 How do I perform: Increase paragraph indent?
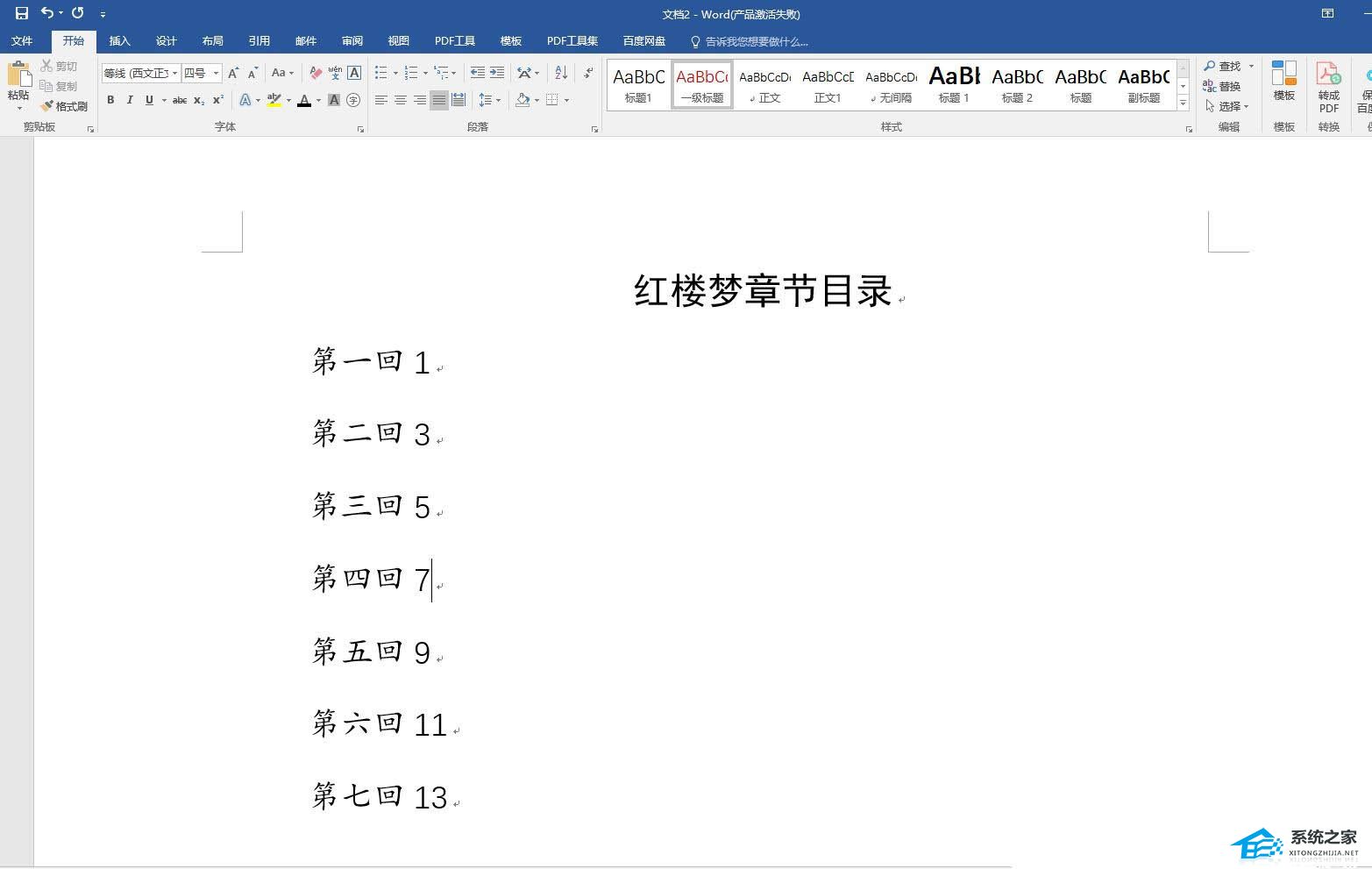click(497, 73)
